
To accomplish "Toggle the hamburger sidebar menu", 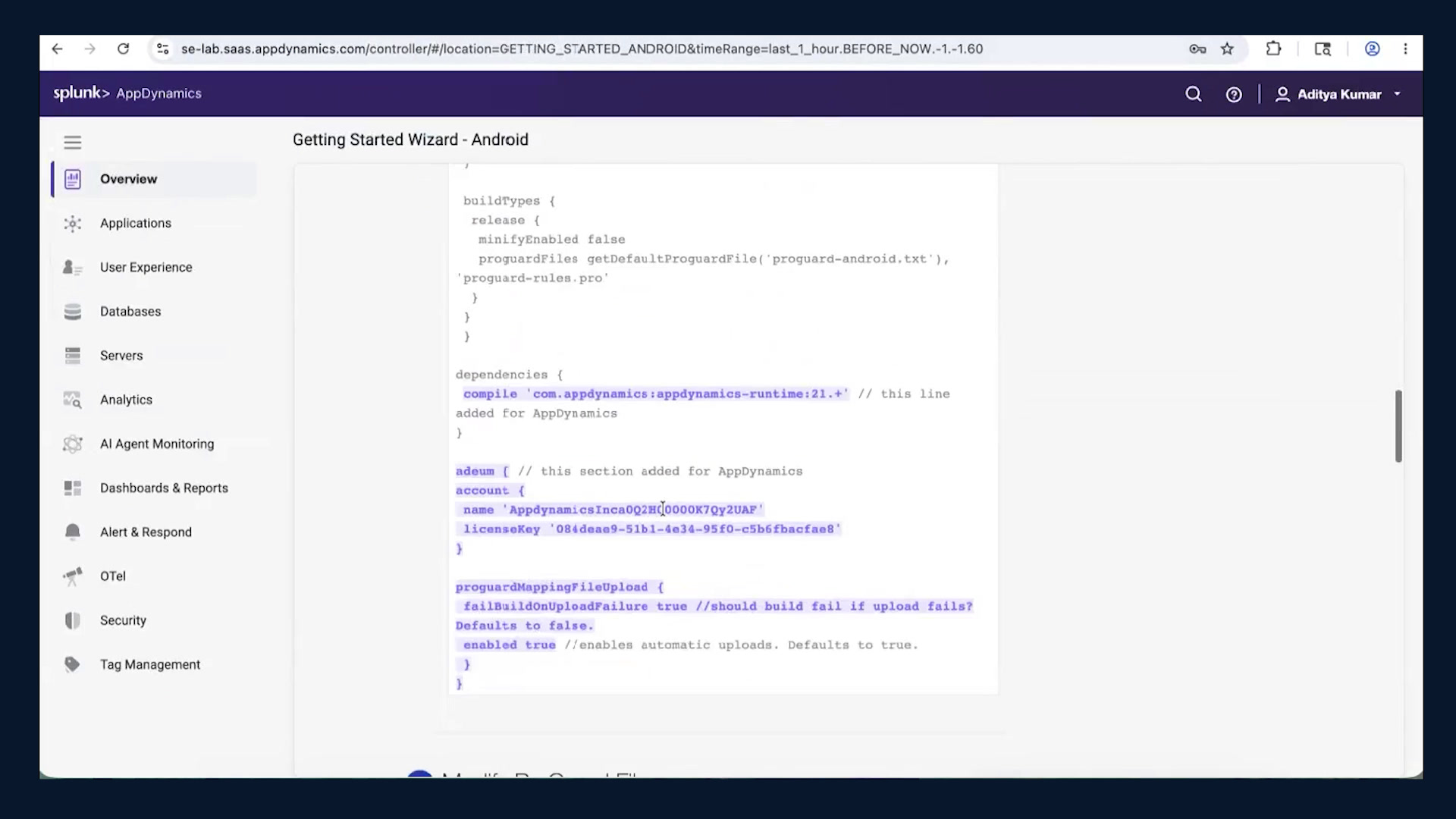I will 73,143.
